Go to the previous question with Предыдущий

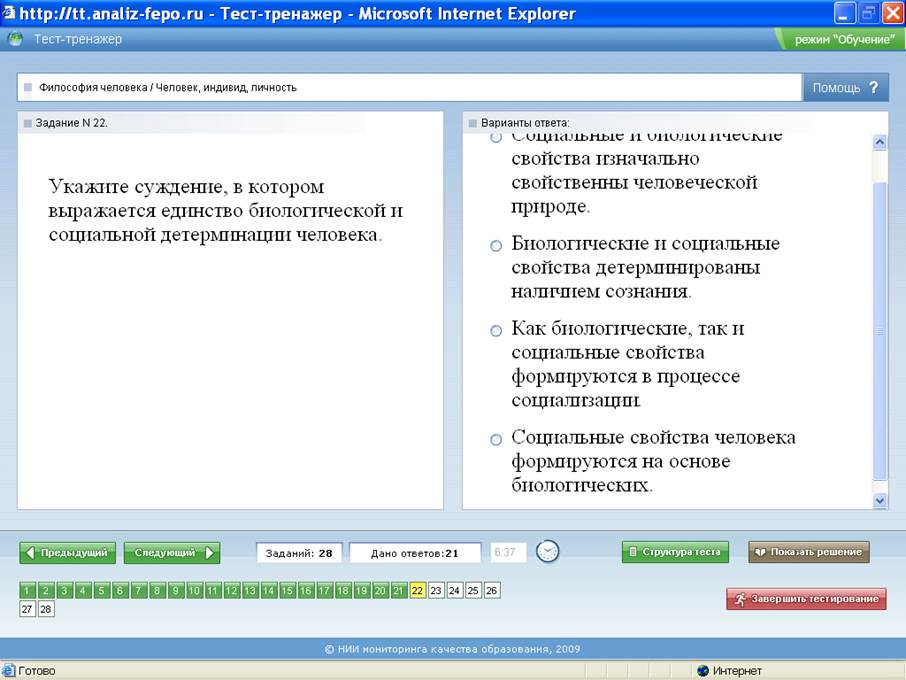[x=68, y=553]
